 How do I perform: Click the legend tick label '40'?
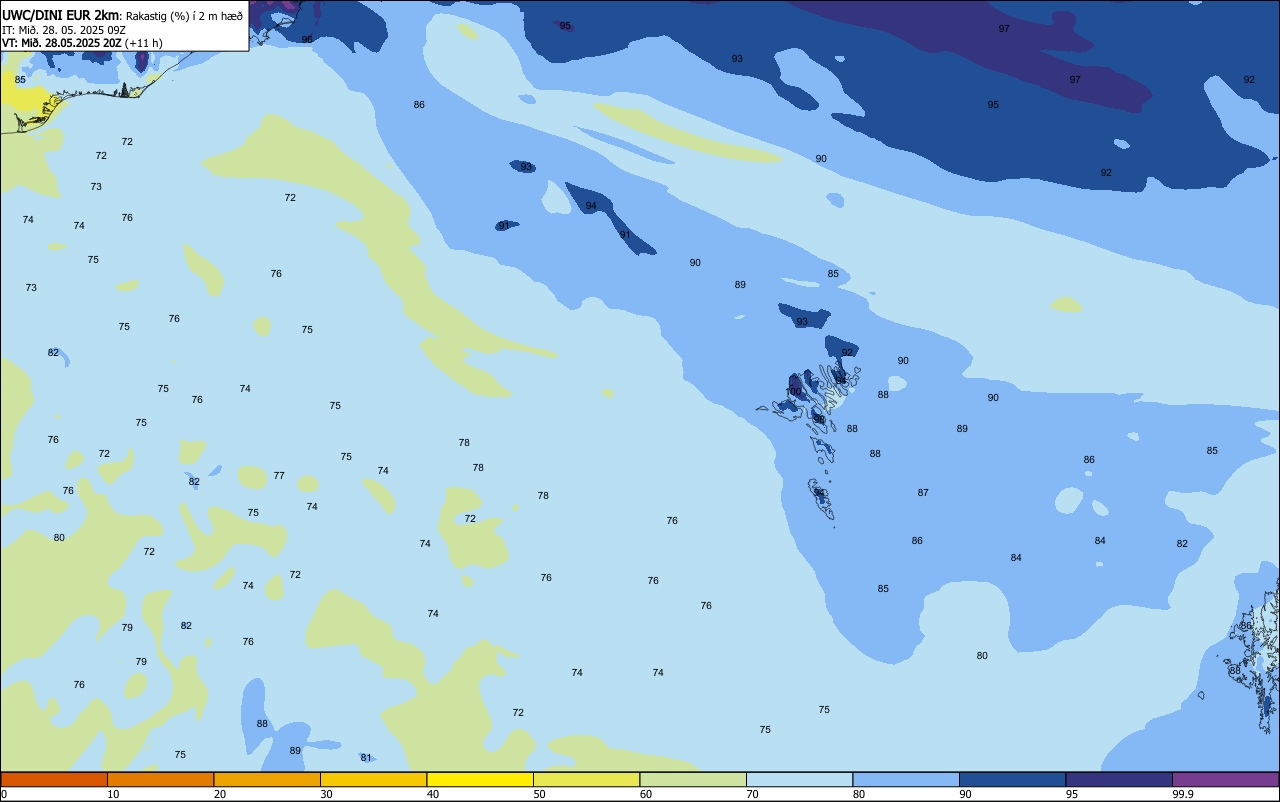pos(433,794)
